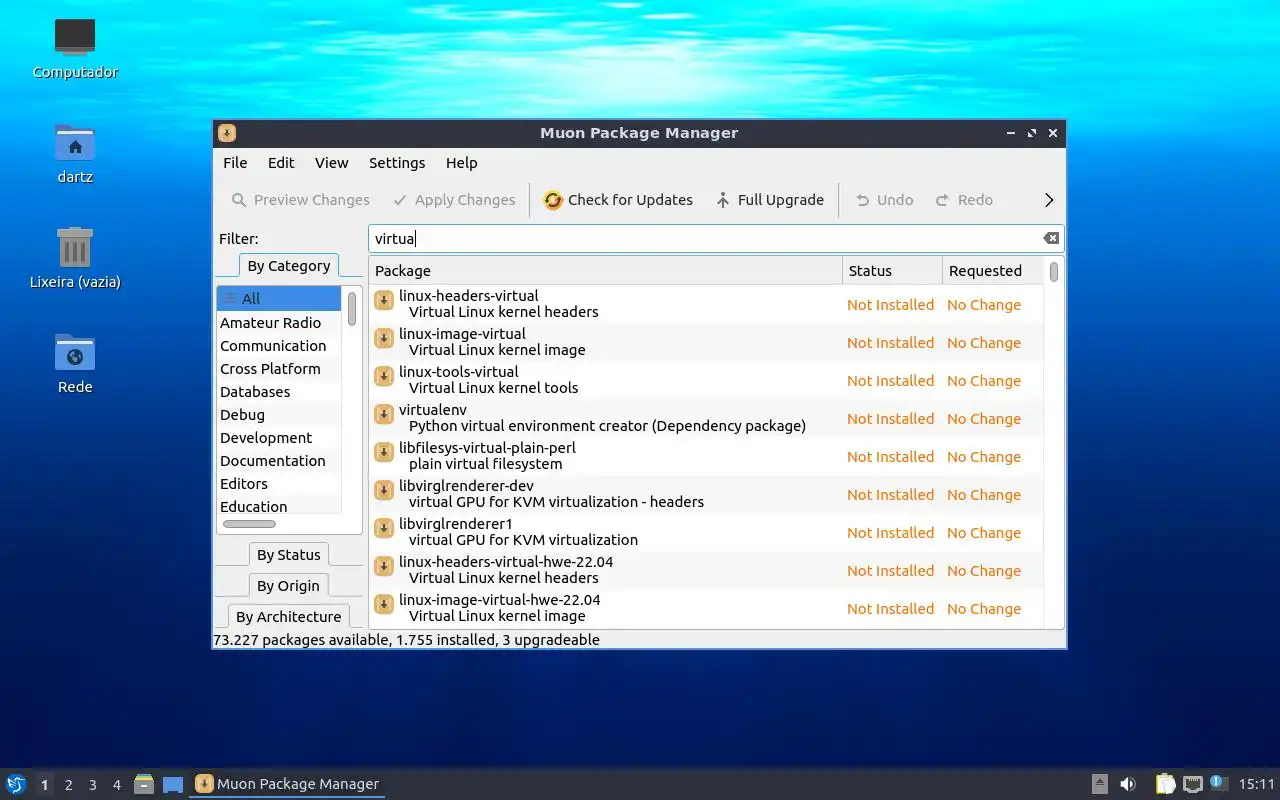1280x800 pixels.
Task: Click the volume icon in system tray
Action: (x=1128, y=784)
